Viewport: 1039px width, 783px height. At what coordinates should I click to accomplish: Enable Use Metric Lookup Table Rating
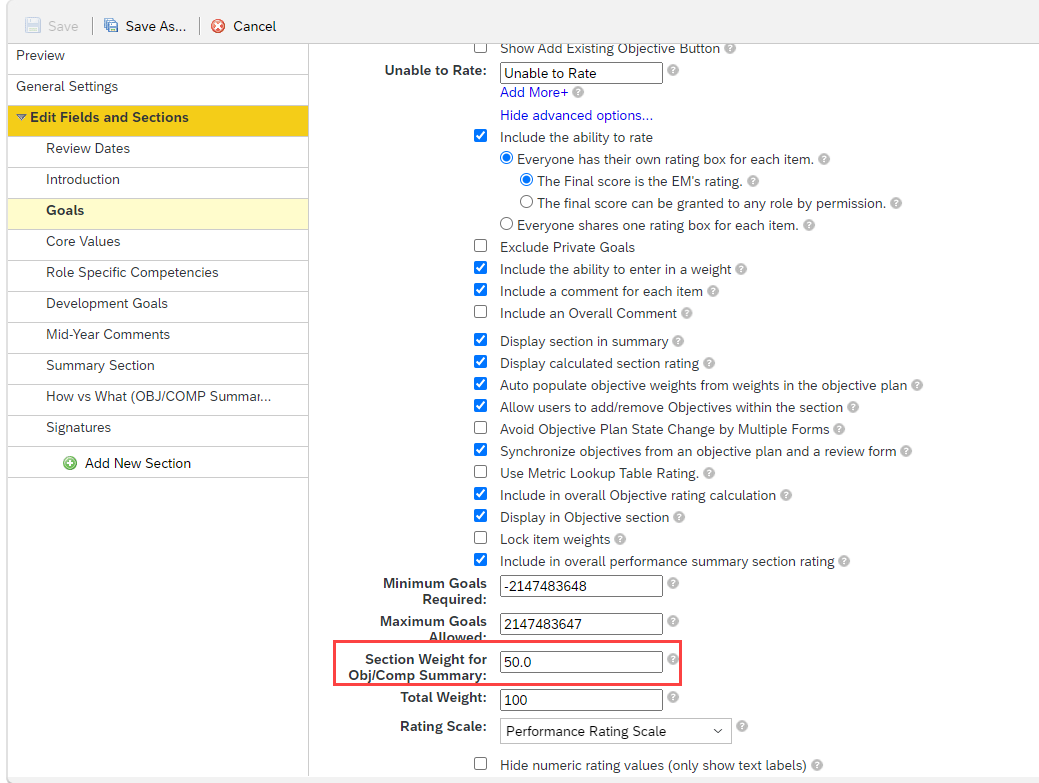pyautogui.click(x=480, y=472)
